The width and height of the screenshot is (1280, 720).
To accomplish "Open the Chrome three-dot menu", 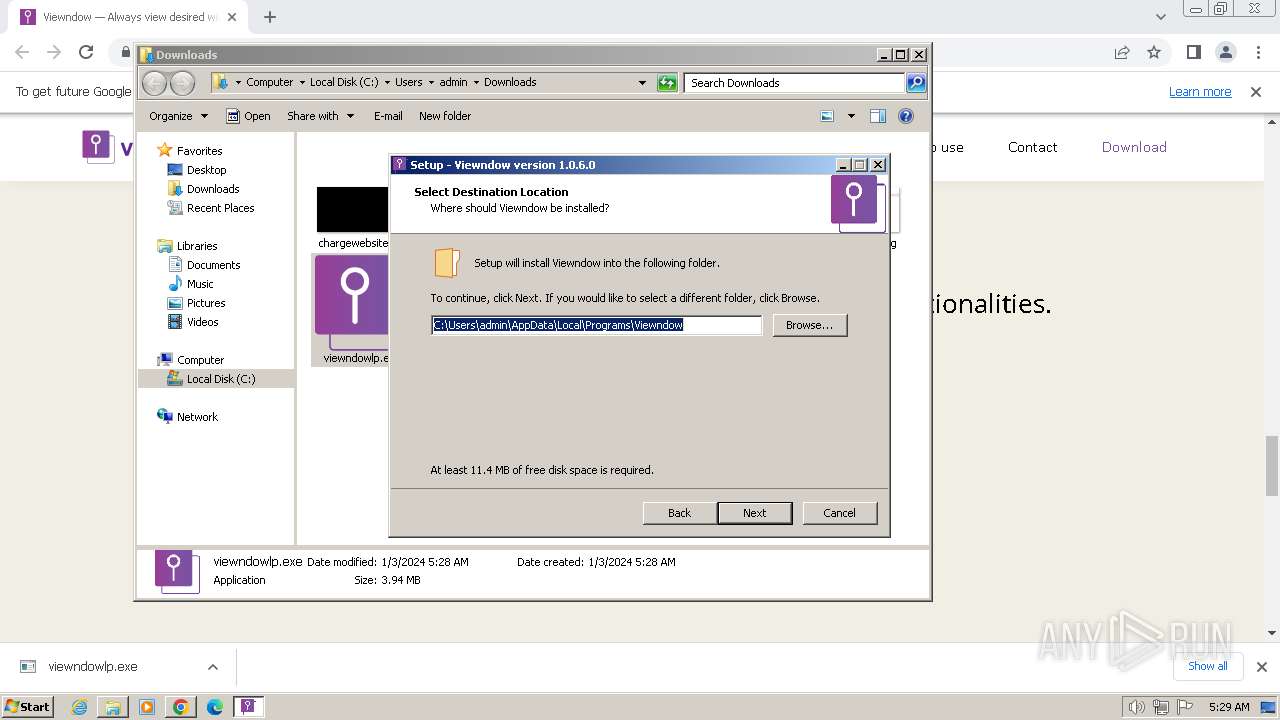I will click(1256, 52).
